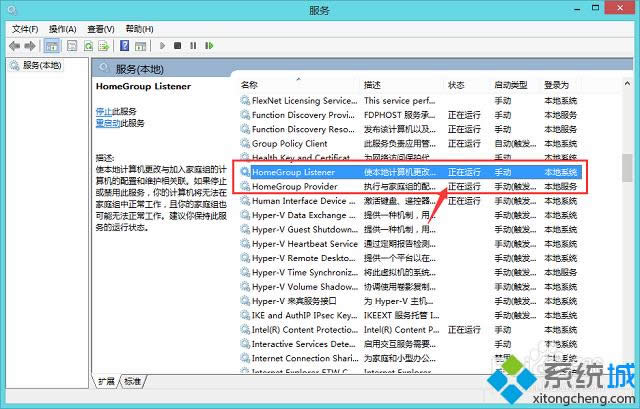Click the 停止 link to stop the service
Viewport: 640px width, 409px height.
click(104, 111)
